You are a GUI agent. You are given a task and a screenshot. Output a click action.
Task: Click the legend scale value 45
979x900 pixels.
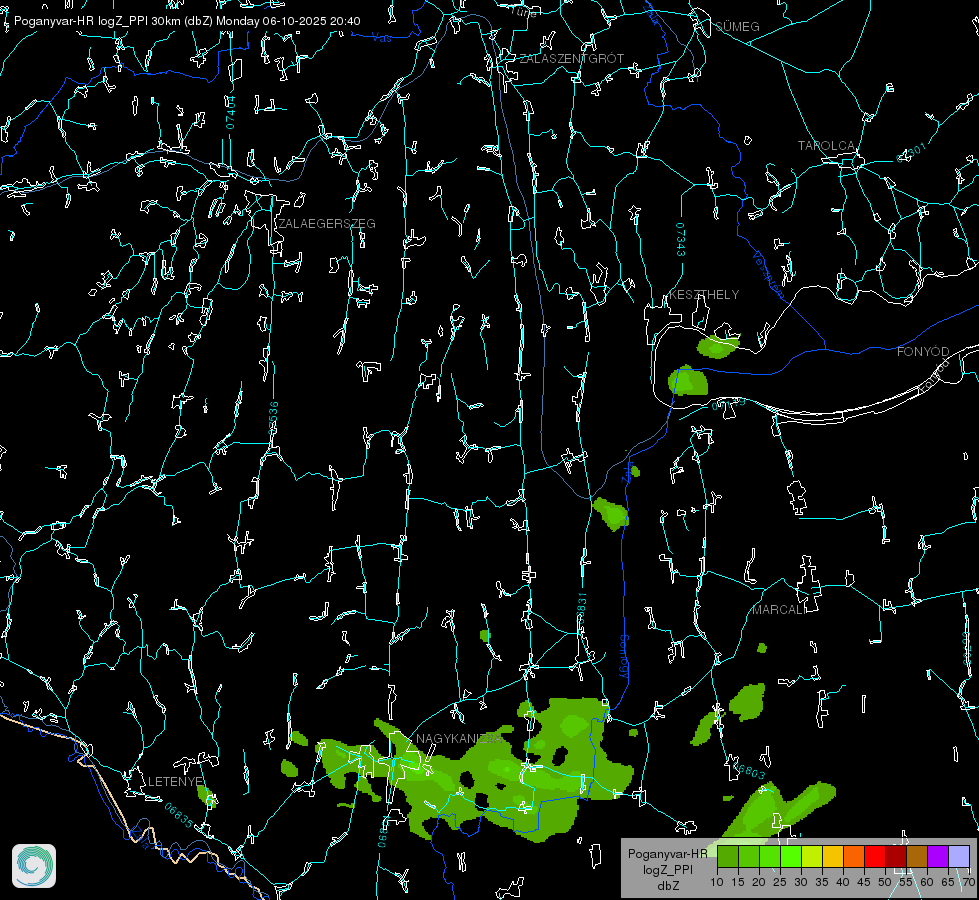[864, 882]
